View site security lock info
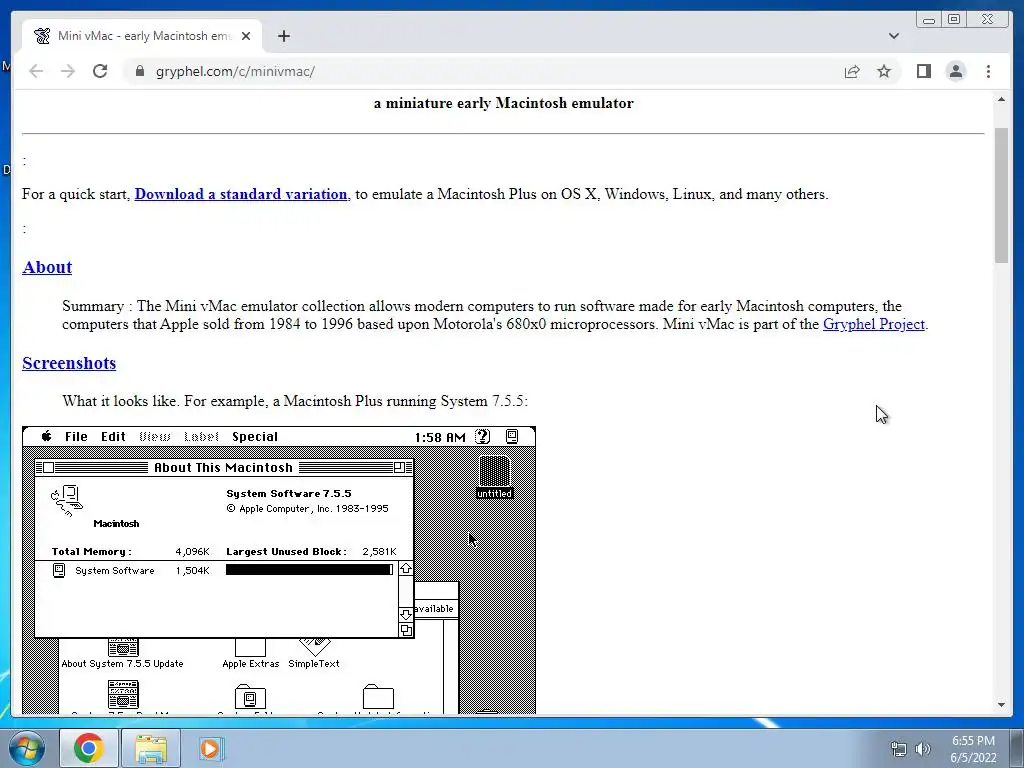This screenshot has width=1024, height=768. click(139, 71)
